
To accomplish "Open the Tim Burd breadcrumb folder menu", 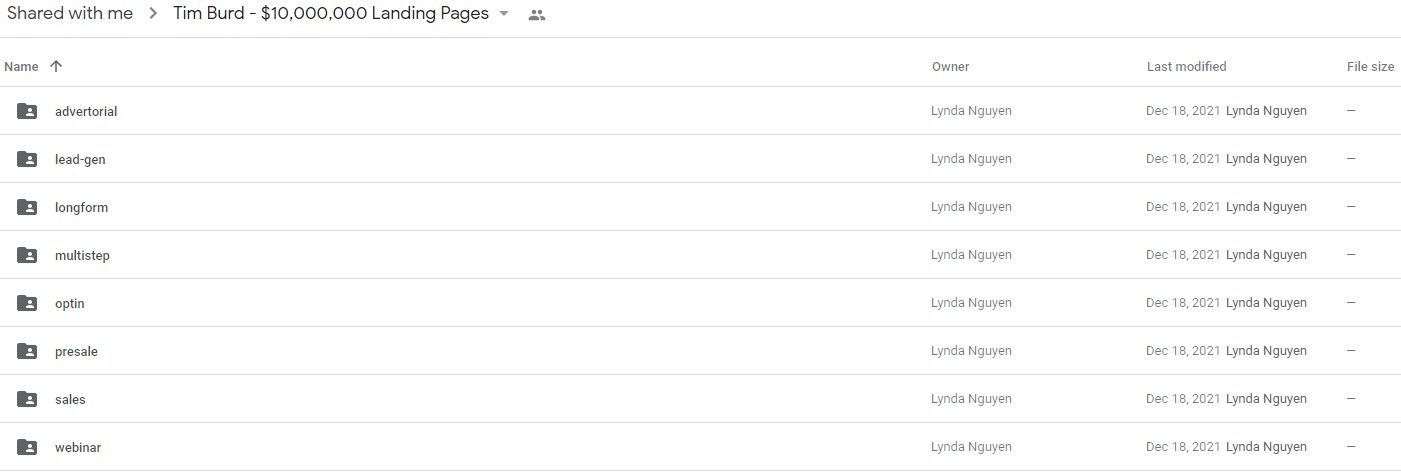I will coord(331,14).
